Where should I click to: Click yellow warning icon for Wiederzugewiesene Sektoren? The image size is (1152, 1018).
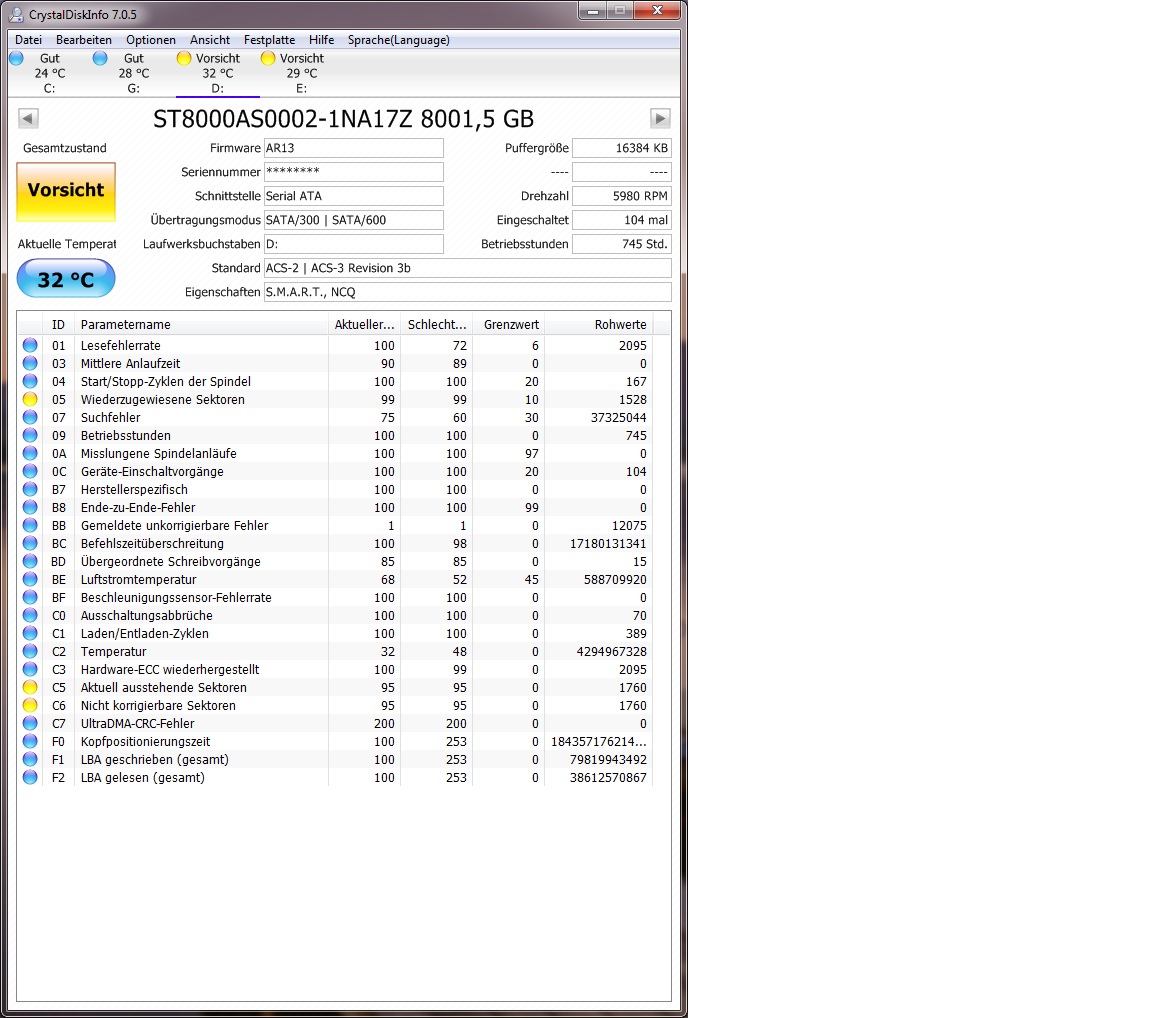pyautogui.click(x=30, y=399)
